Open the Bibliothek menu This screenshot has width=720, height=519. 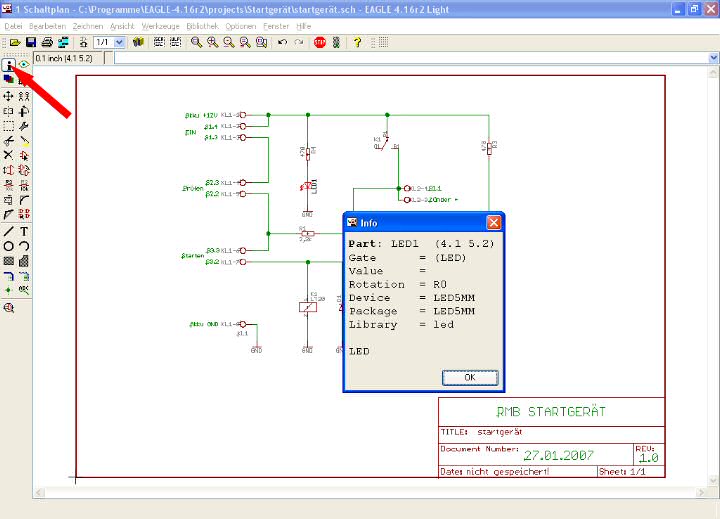pyautogui.click(x=202, y=24)
